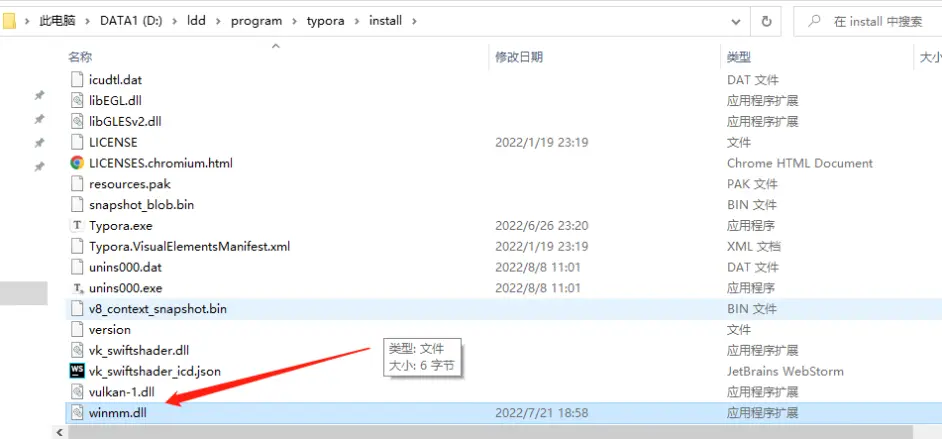The image size is (942, 439).
Task: Expand chevron after typora breadcrumb
Action: pos(357,21)
